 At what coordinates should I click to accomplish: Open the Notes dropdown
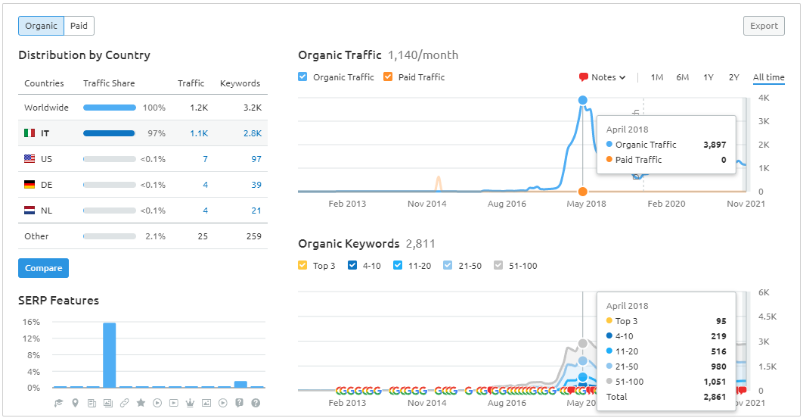(602, 77)
